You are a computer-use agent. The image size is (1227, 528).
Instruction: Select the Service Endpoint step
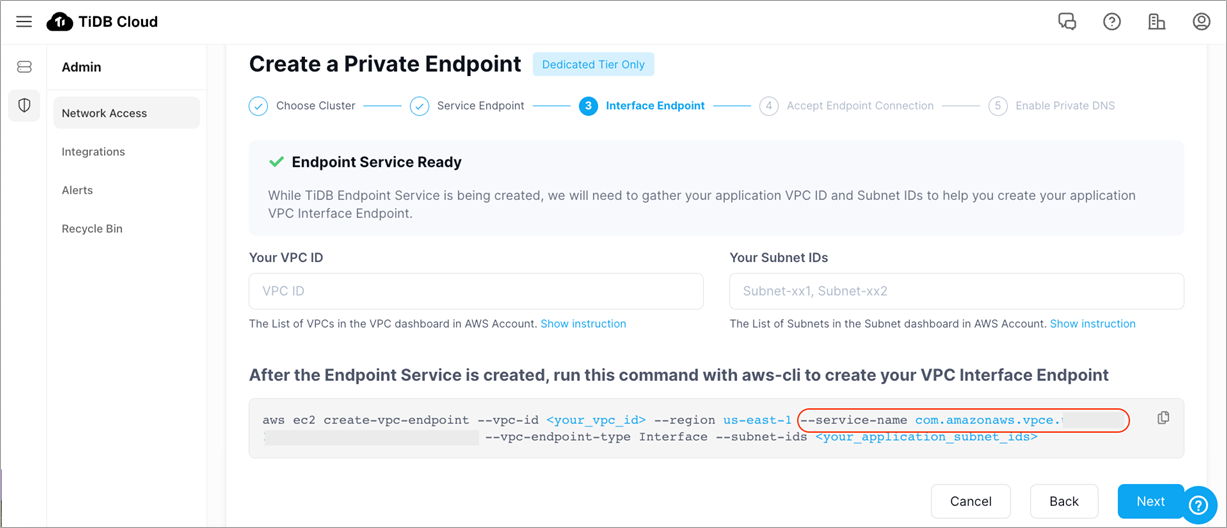(x=467, y=106)
